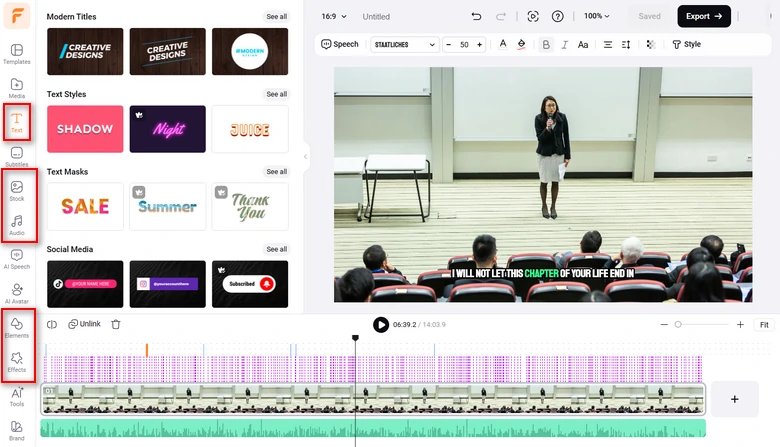See all Text Styles
The image size is (780, 447).
277,94
